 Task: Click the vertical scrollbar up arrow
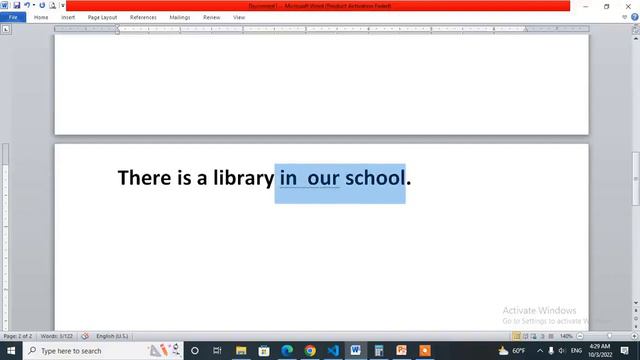pyautogui.click(x=636, y=38)
